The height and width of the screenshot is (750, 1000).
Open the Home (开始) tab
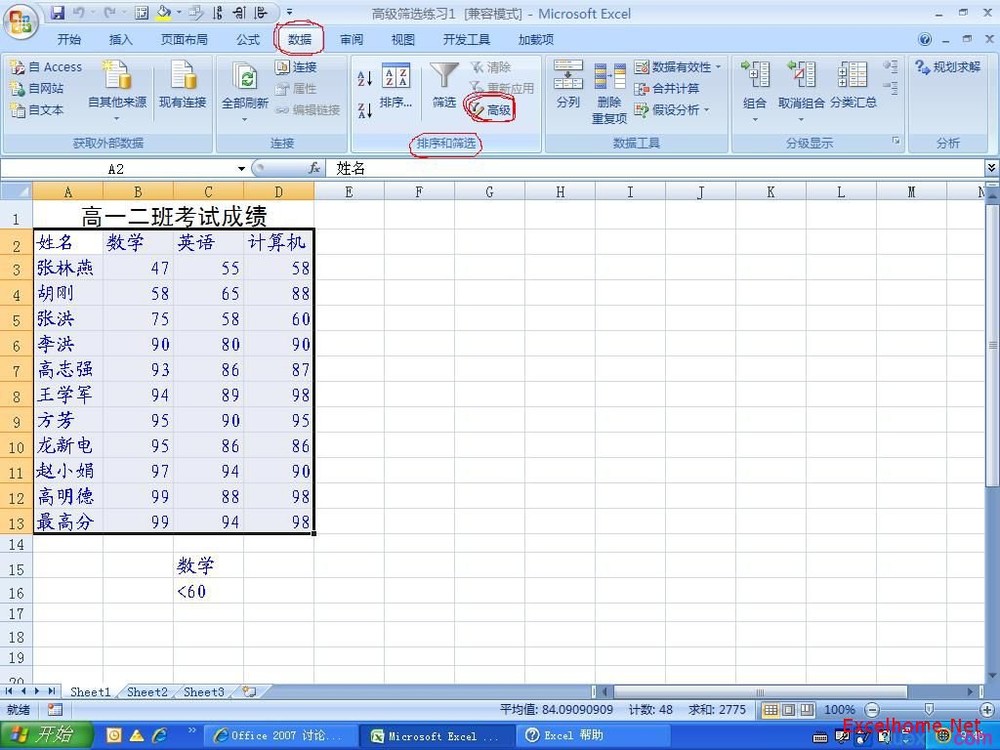[x=69, y=40]
